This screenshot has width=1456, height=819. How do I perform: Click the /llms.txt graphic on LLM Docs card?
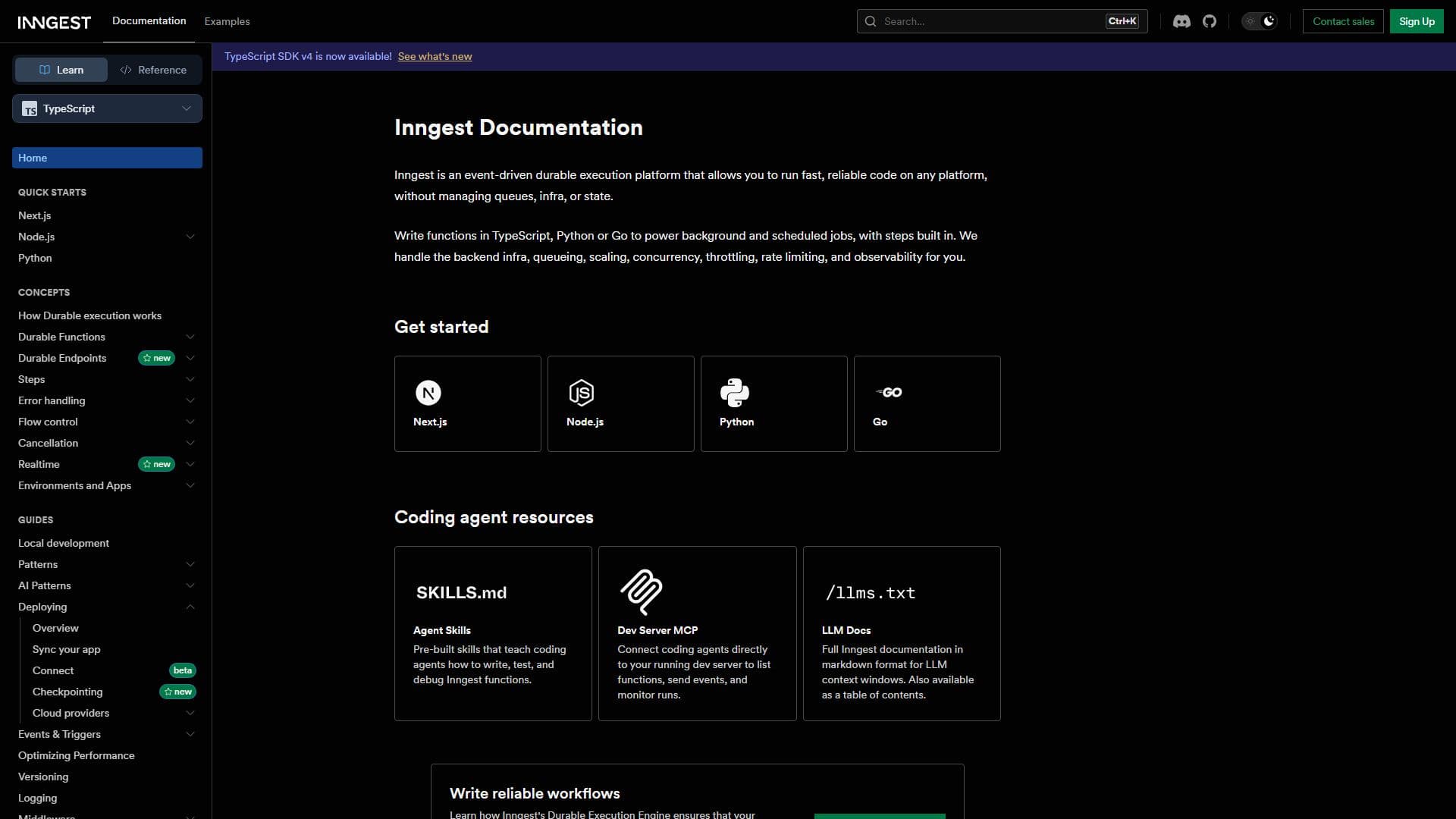pos(871,593)
